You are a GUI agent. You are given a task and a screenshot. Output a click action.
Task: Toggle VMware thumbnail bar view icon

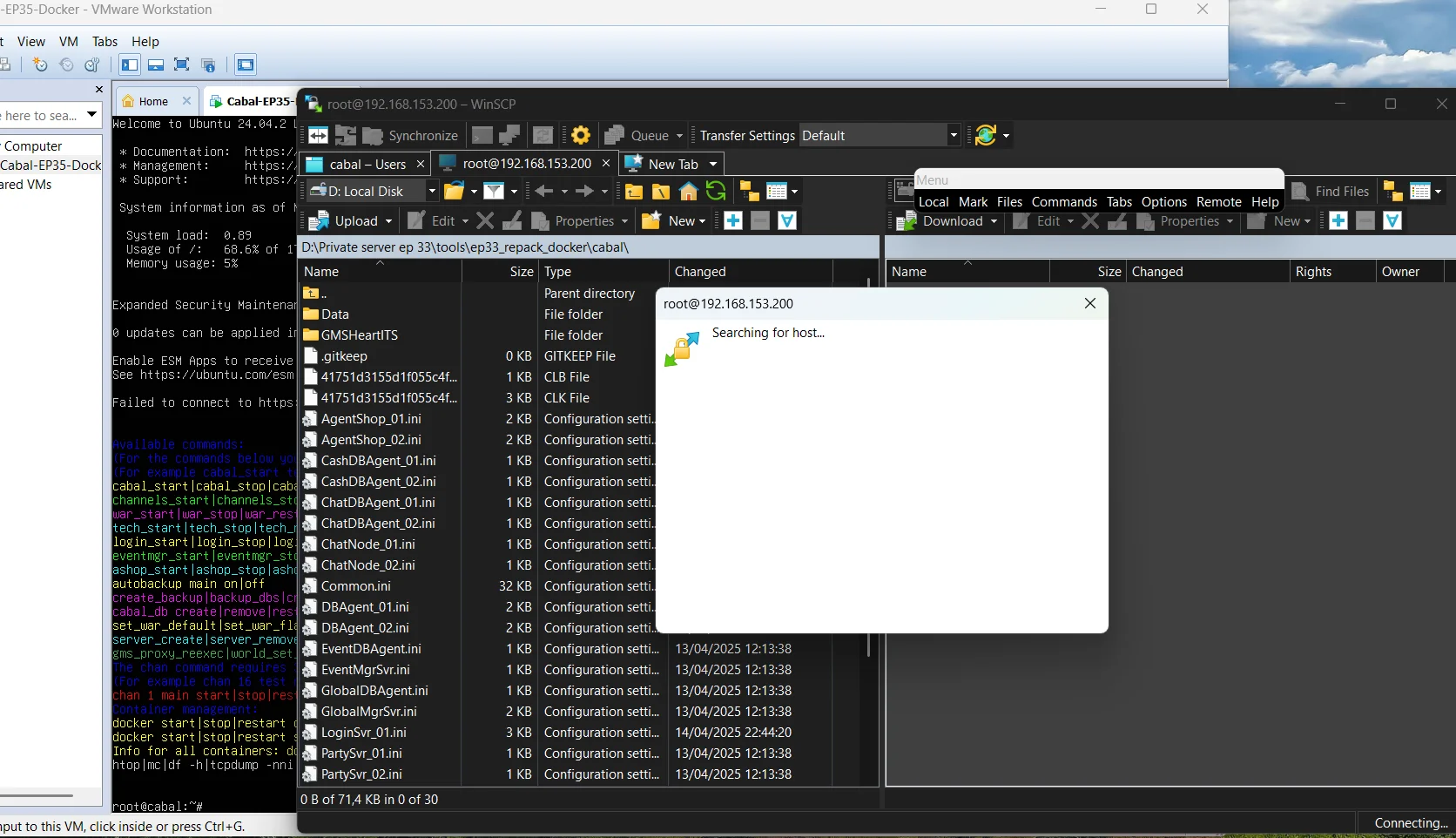[x=156, y=64]
